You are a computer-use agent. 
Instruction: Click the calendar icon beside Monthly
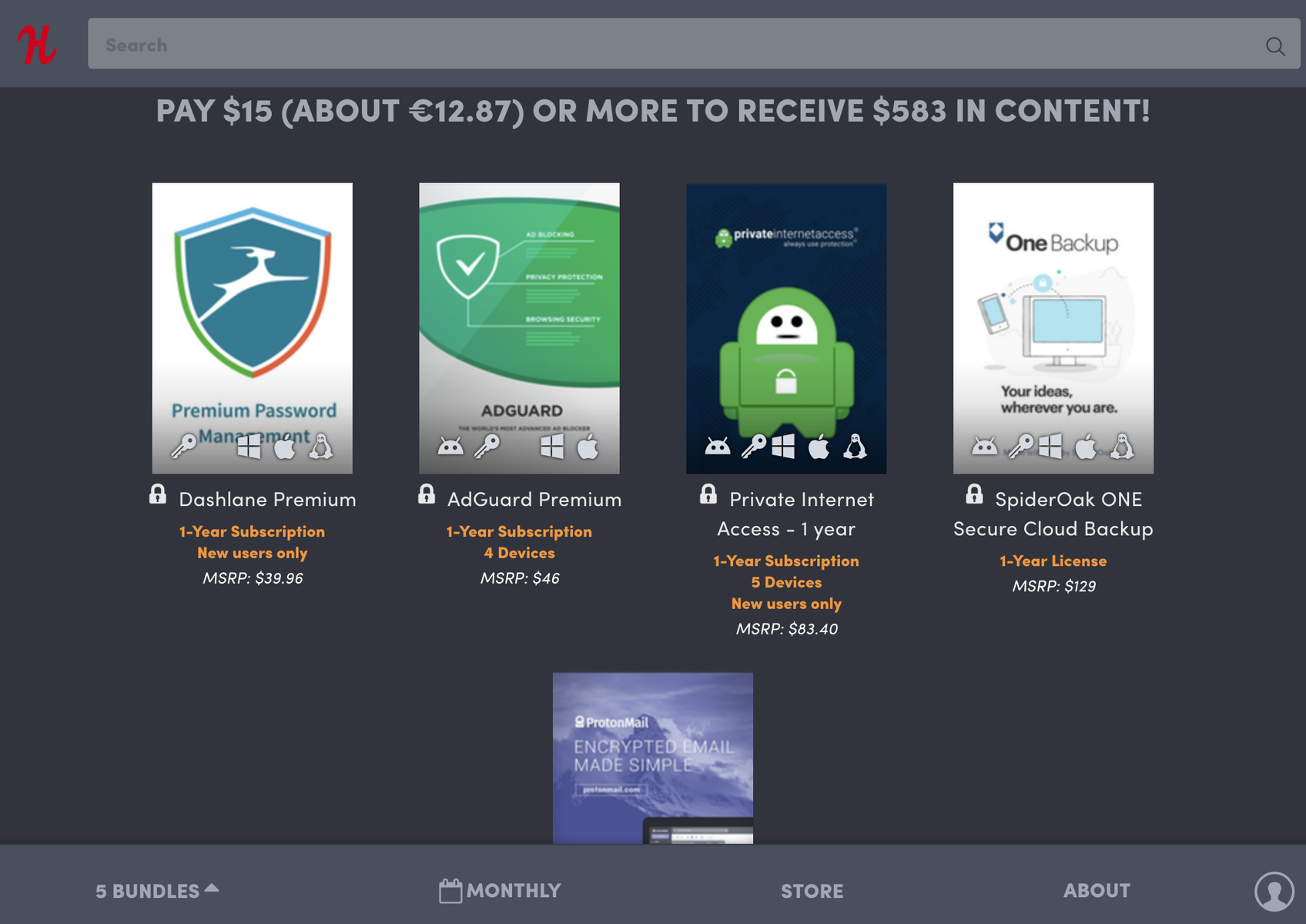click(x=450, y=891)
